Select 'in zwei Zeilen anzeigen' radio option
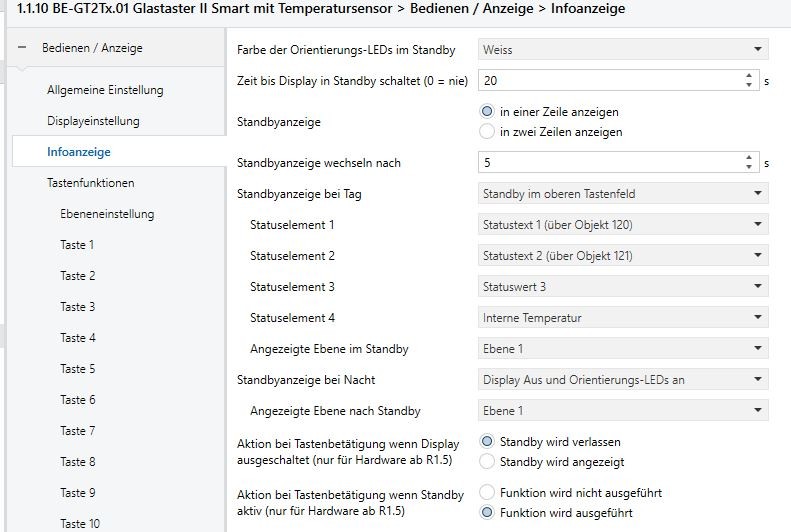Image resolution: width=791 pixels, height=532 pixels. (x=487, y=131)
